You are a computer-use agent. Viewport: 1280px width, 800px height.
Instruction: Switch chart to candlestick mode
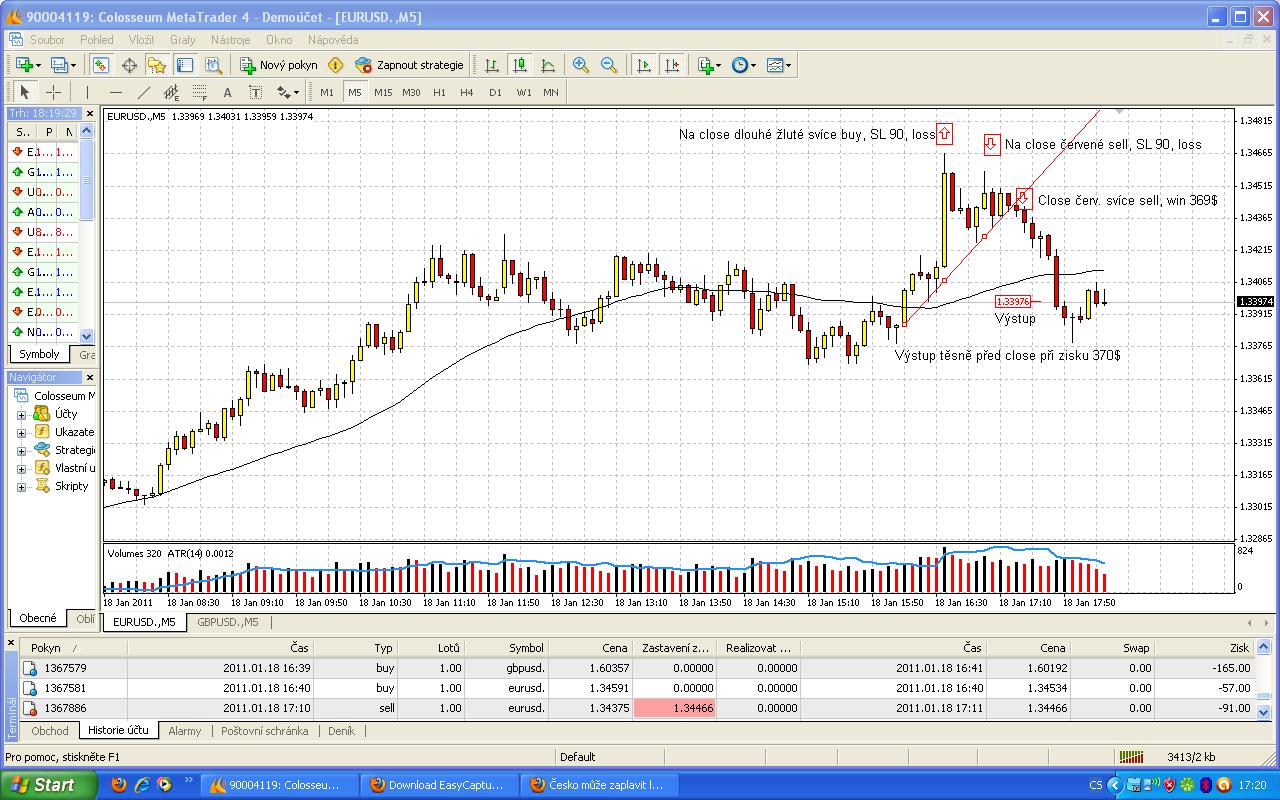click(520, 65)
